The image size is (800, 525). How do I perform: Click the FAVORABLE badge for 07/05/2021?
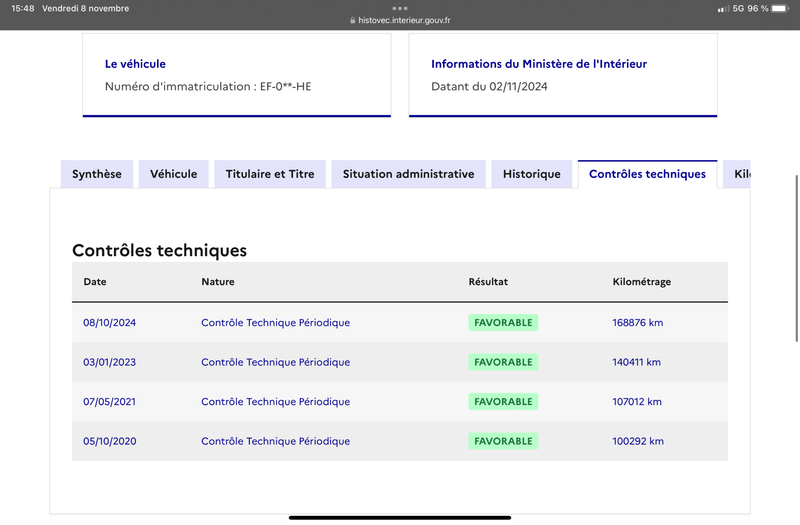click(504, 402)
